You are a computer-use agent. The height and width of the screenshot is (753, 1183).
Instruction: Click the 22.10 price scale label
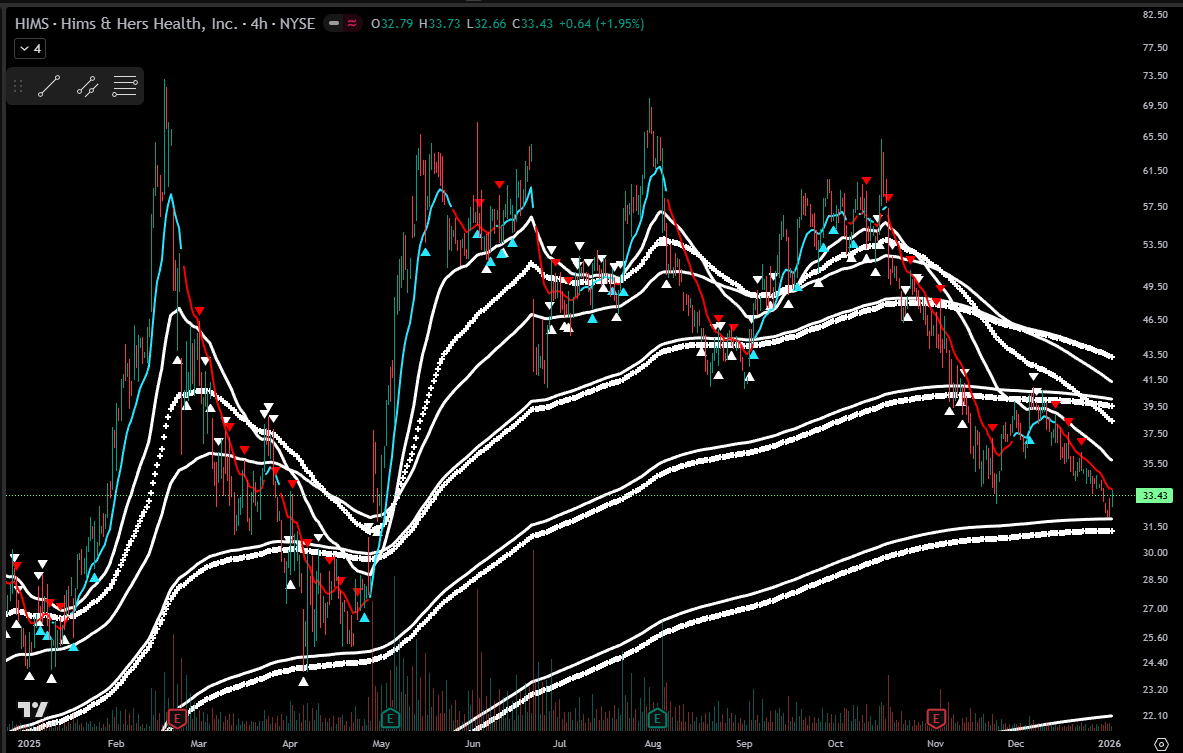tap(1155, 715)
